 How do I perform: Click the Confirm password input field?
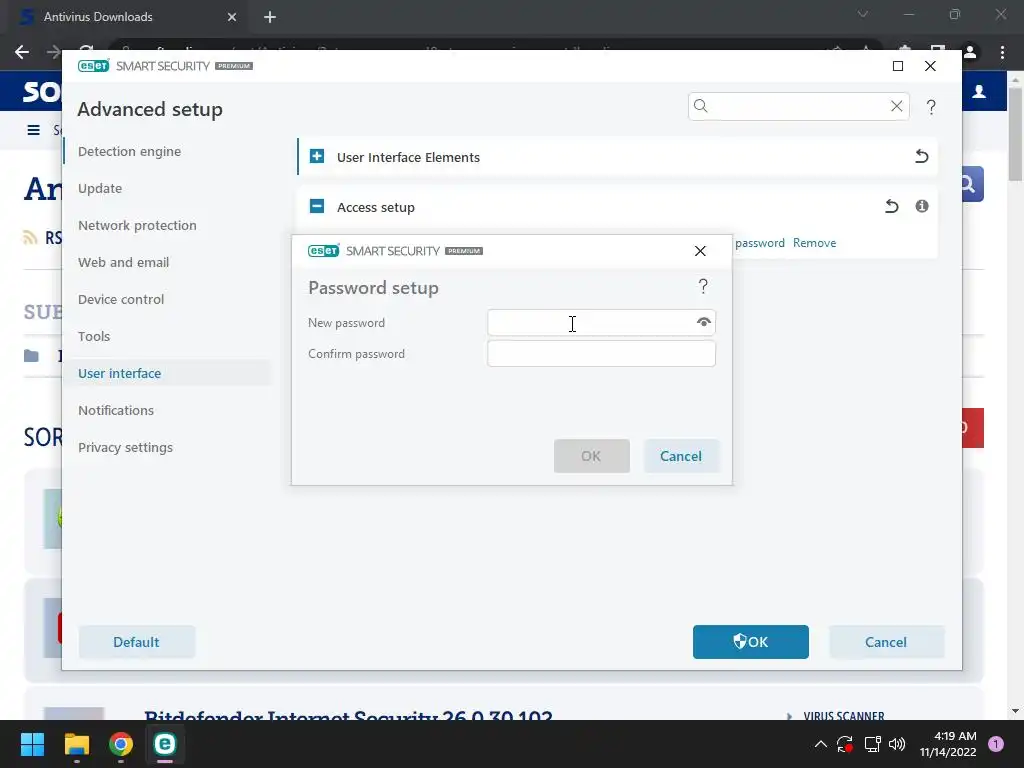pos(601,353)
